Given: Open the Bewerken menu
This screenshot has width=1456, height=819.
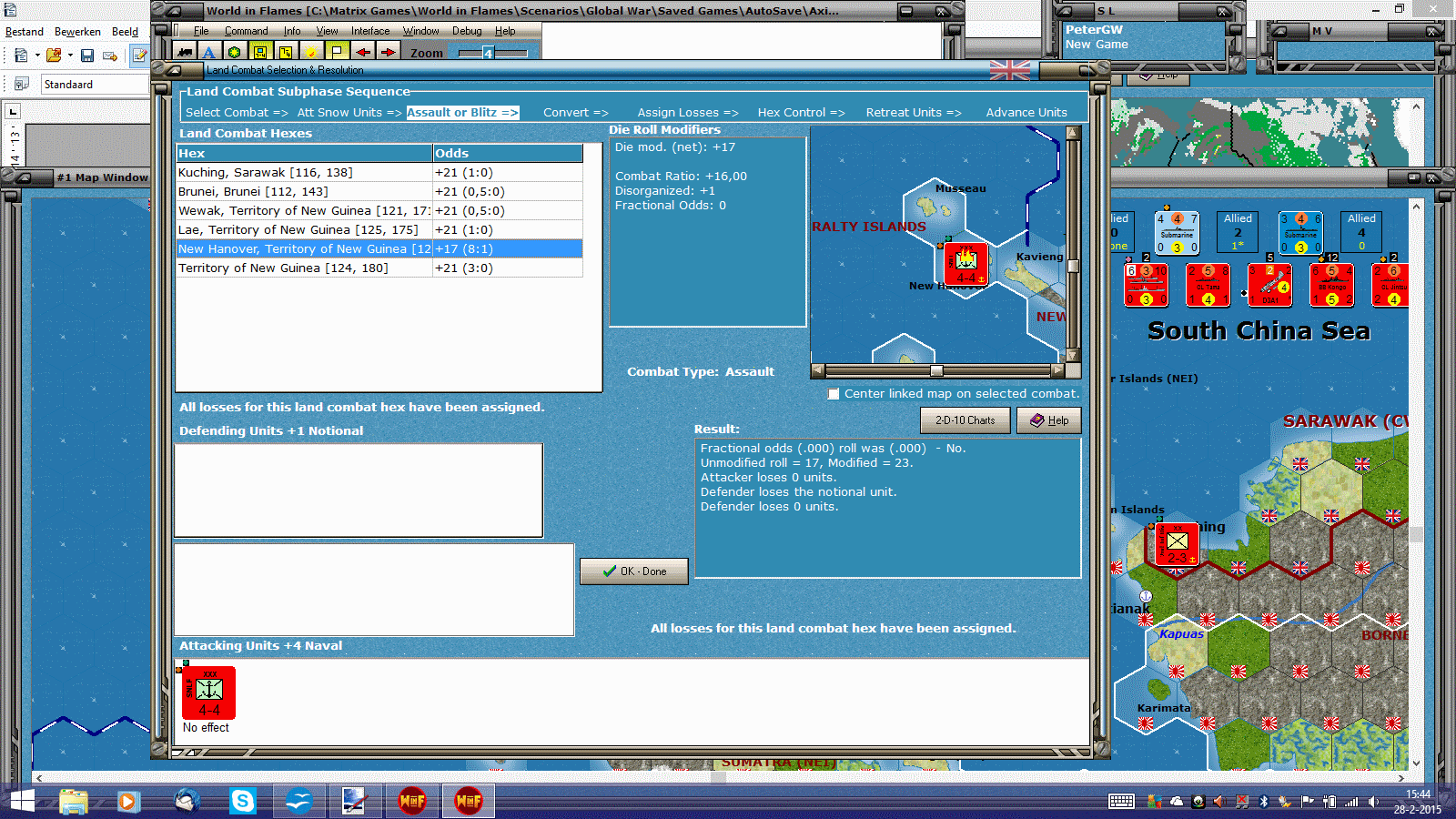Looking at the screenshot, I should (77, 32).
